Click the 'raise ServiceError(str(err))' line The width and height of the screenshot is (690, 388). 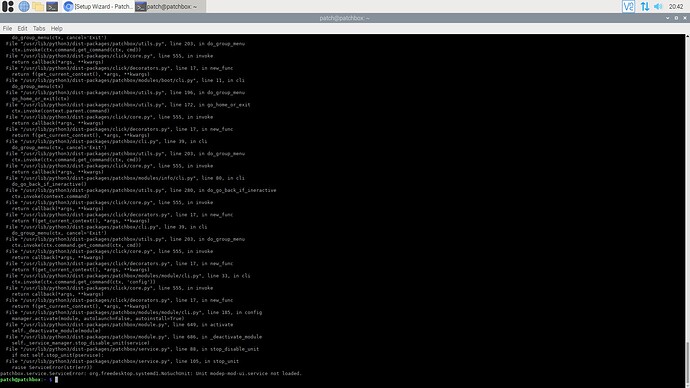pos(52,367)
